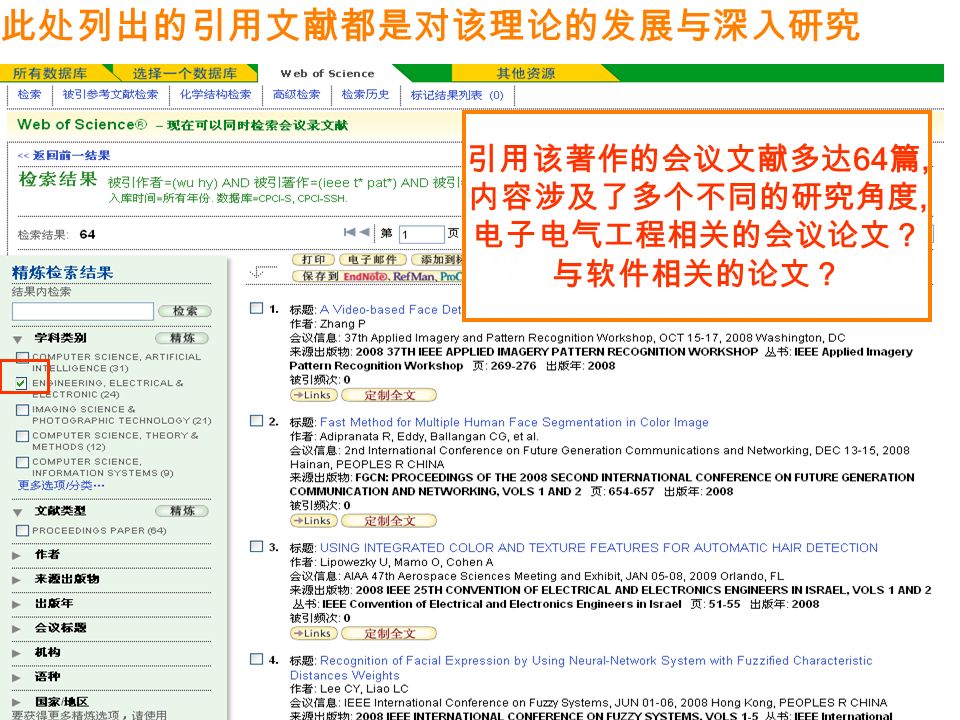Select the checkbox for result 1
The height and width of the screenshot is (720, 960).
click(x=257, y=308)
